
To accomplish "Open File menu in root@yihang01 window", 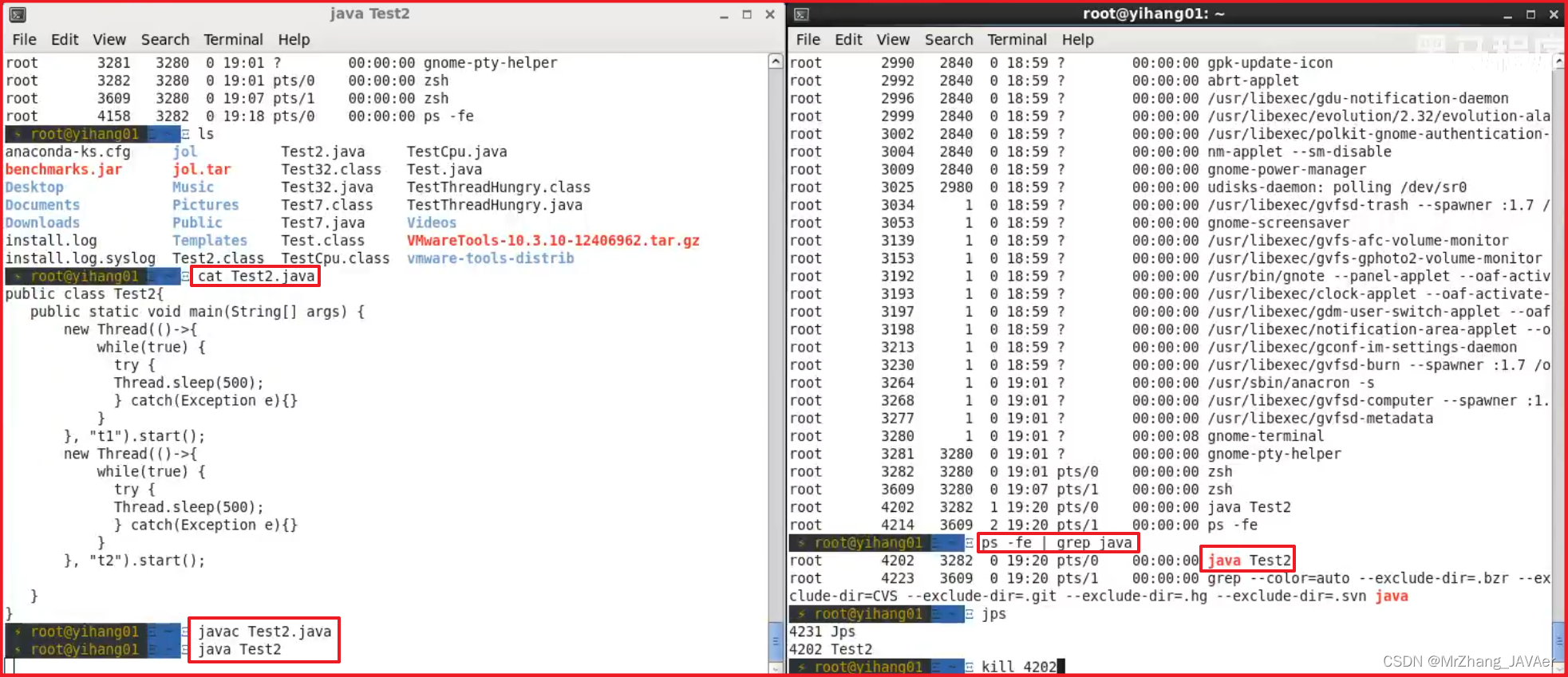I will (x=808, y=39).
